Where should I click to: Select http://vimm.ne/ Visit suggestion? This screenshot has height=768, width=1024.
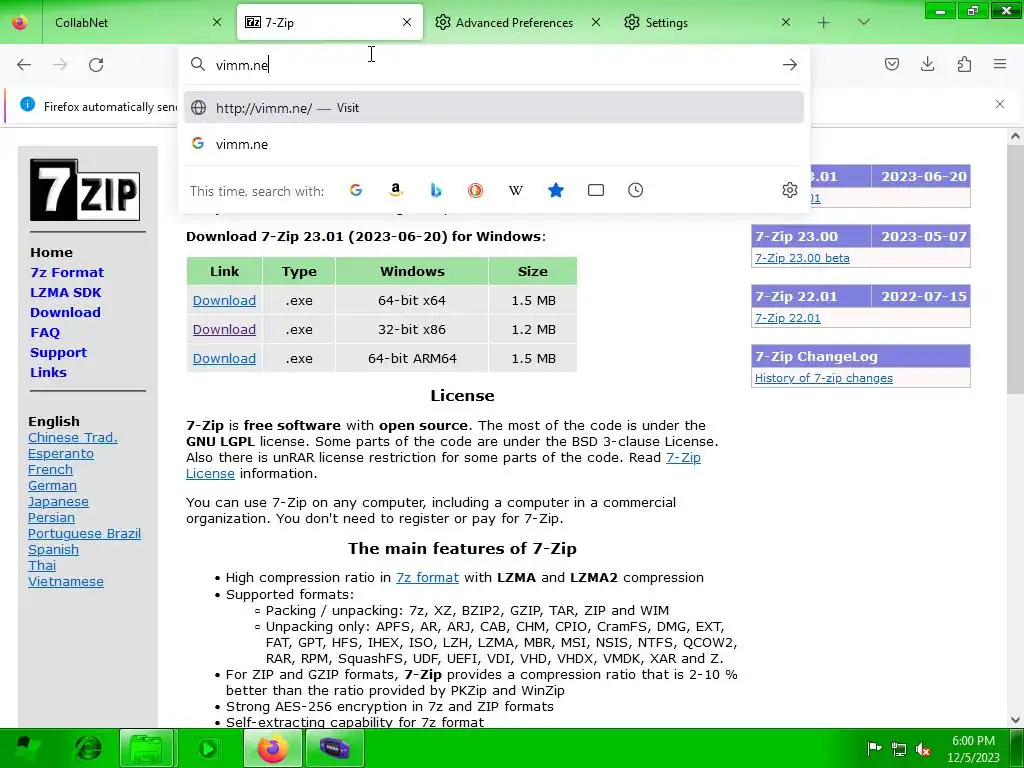coord(493,108)
